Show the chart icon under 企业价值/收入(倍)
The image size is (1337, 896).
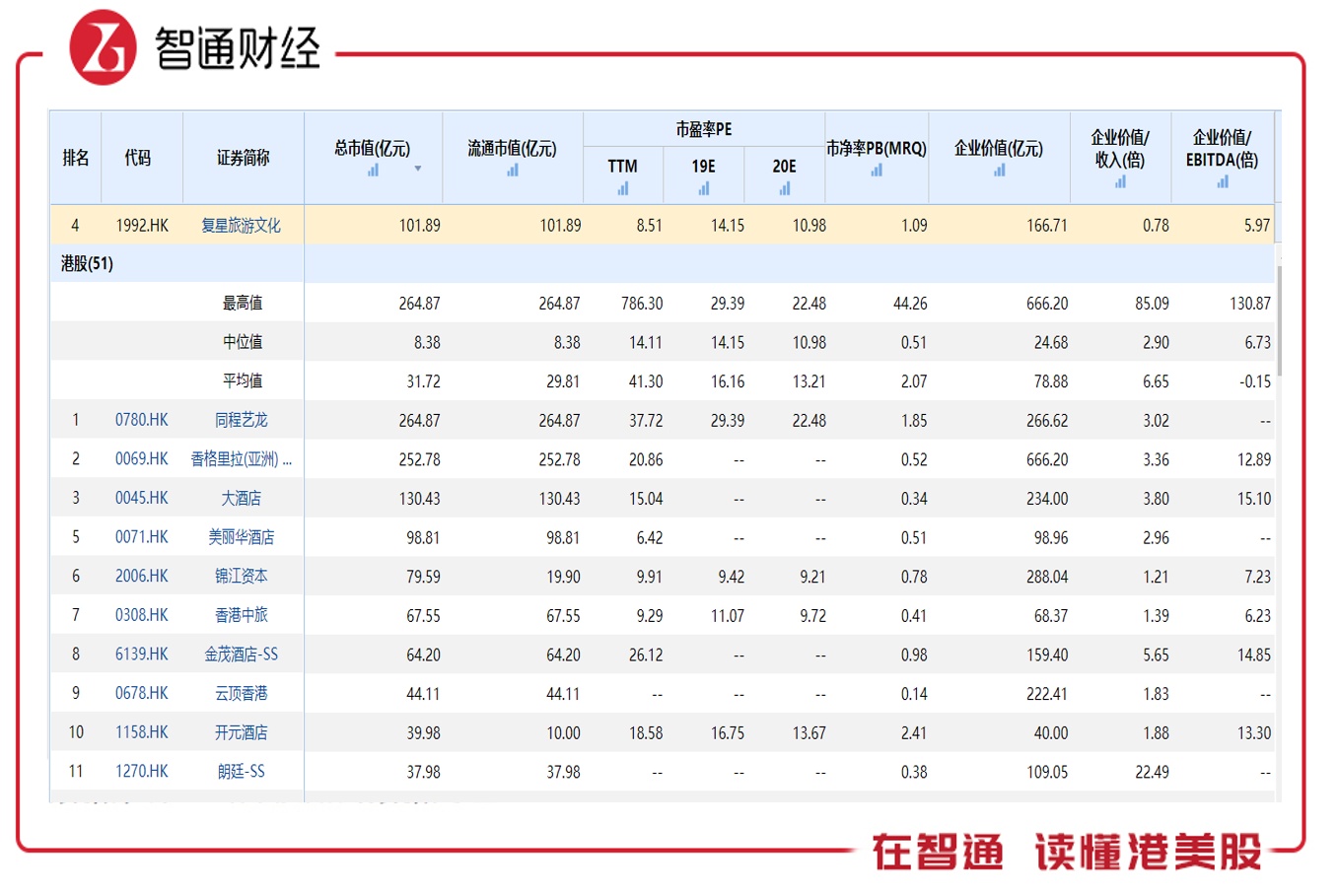tap(1121, 182)
